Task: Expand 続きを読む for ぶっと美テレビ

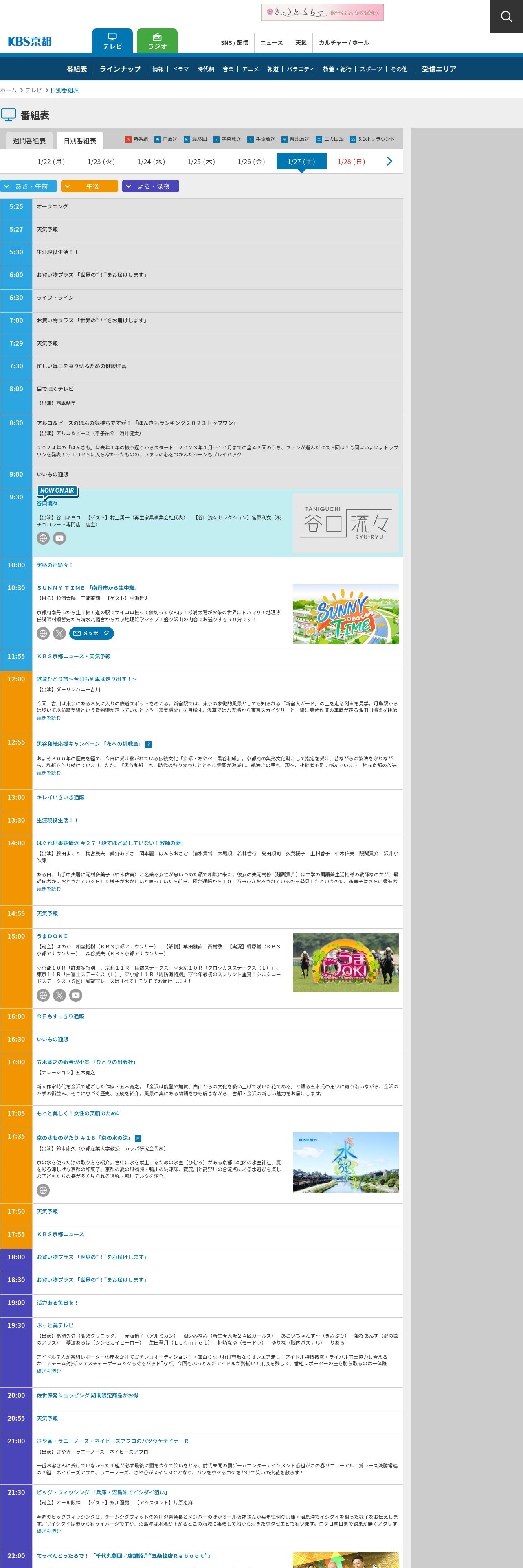Action: (x=49, y=1371)
